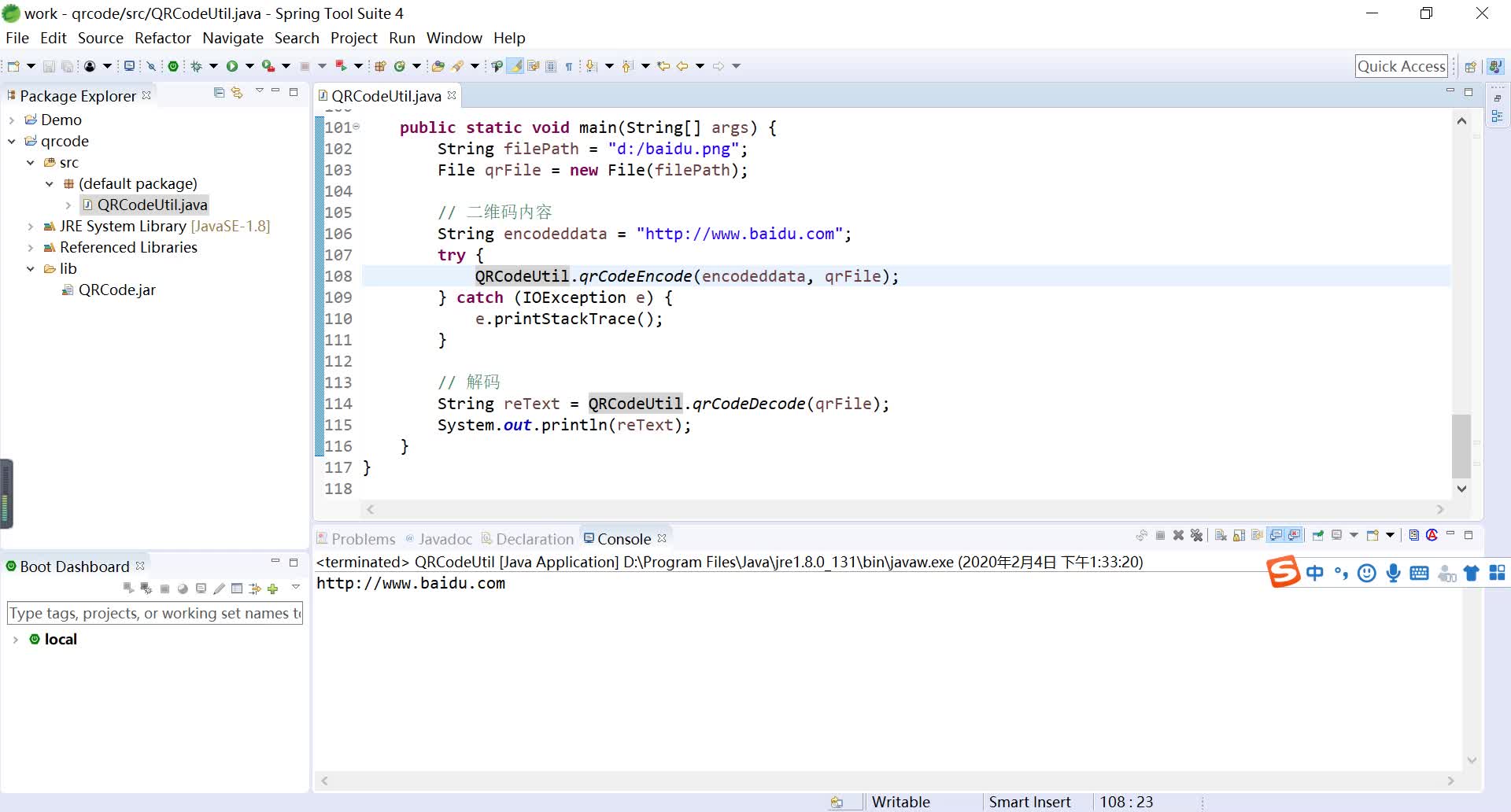Click Remove All Terminated Launches icon
This screenshot has width=1511, height=812.
coord(1197,535)
